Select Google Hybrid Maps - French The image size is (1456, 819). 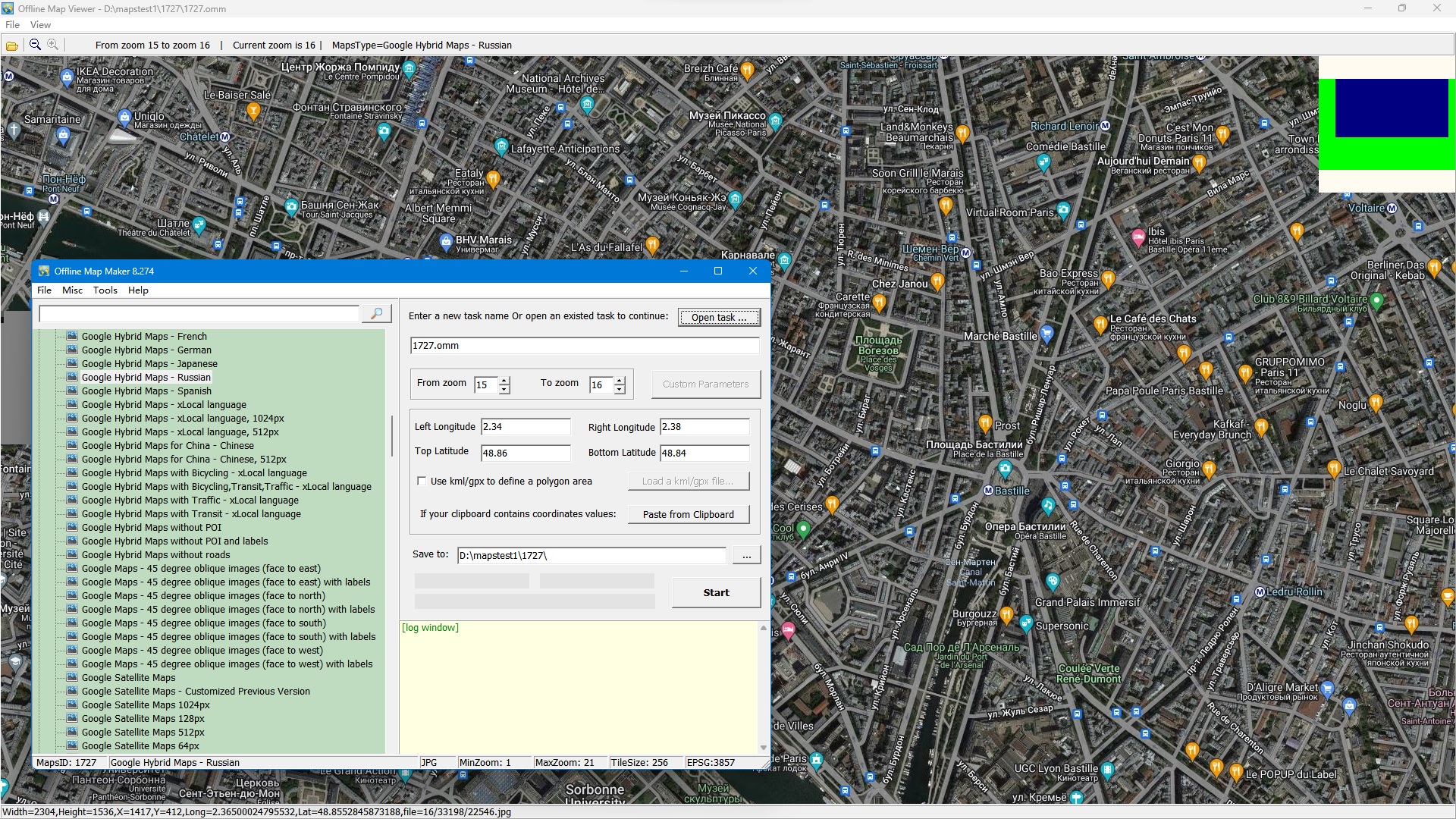(x=144, y=337)
